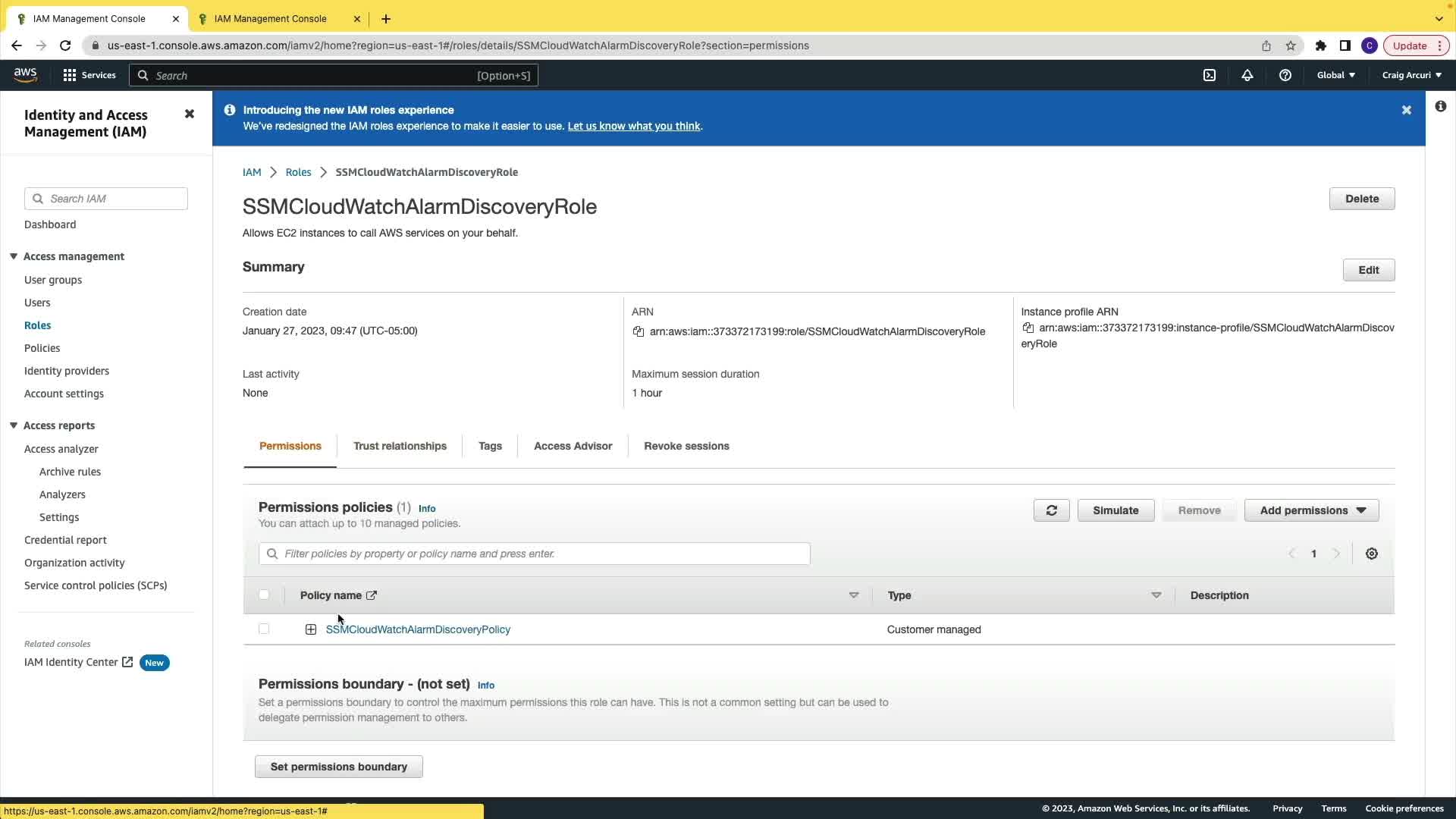
Task: Refresh the permissions policies list
Action: (x=1051, y=510)
